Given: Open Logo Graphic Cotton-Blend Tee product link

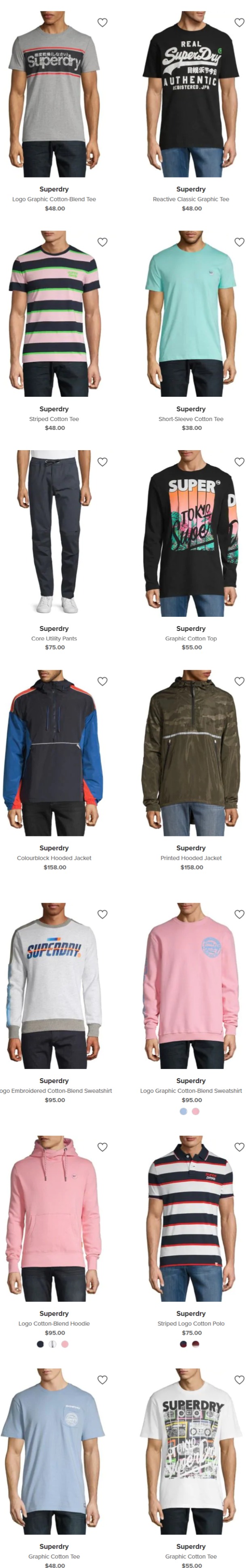Looking at the screenshot, I should coord(54,199).
